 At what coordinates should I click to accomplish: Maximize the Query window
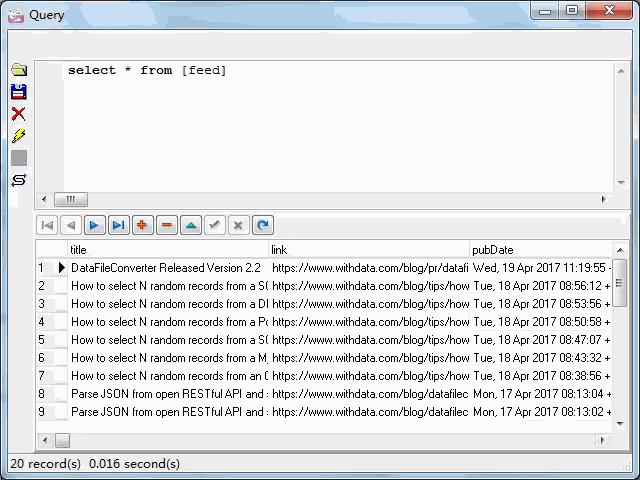[572, 10]
